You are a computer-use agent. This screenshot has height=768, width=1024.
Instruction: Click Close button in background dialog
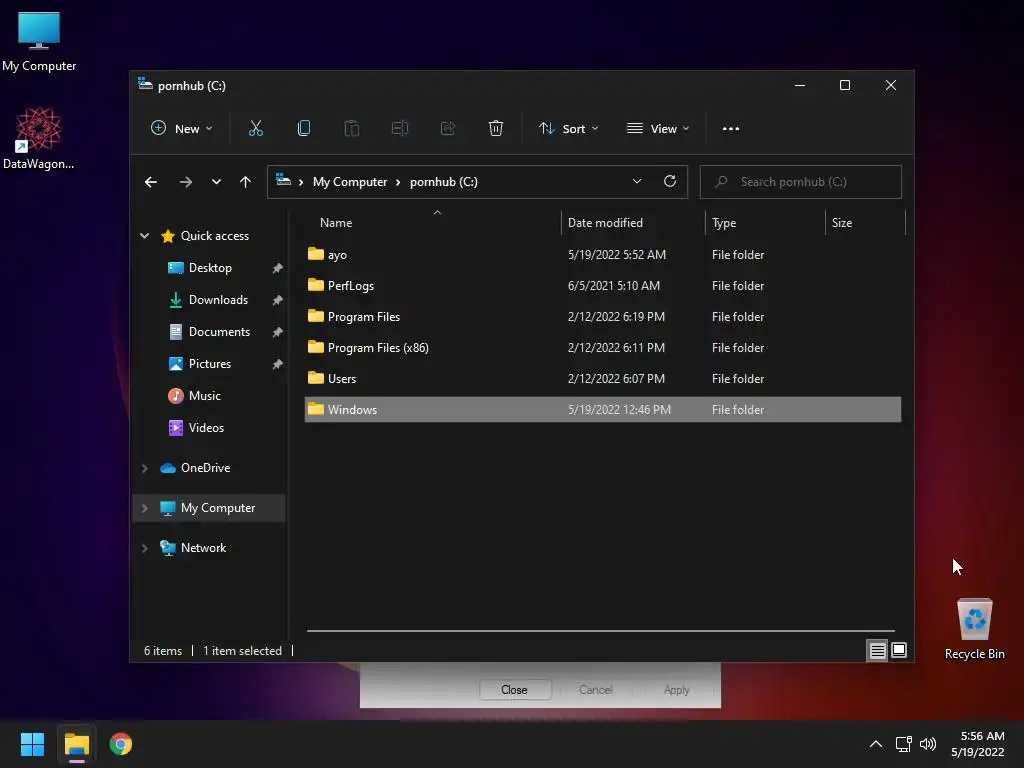click(x=515, y=690)
